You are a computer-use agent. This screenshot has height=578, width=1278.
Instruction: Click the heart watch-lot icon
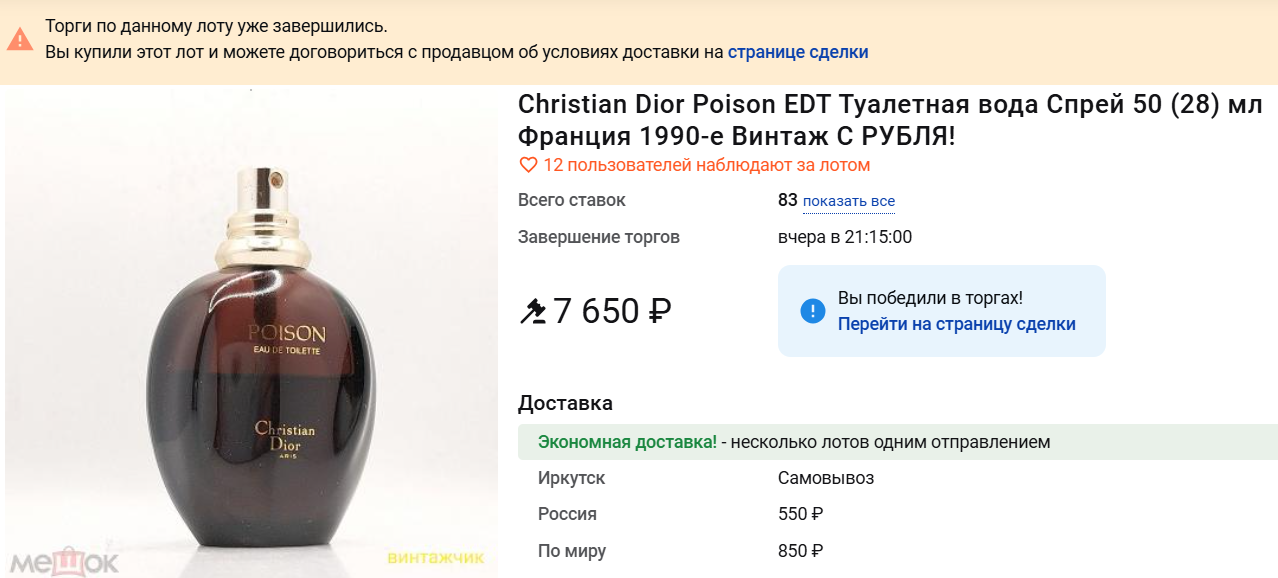[x=528, y=165]
